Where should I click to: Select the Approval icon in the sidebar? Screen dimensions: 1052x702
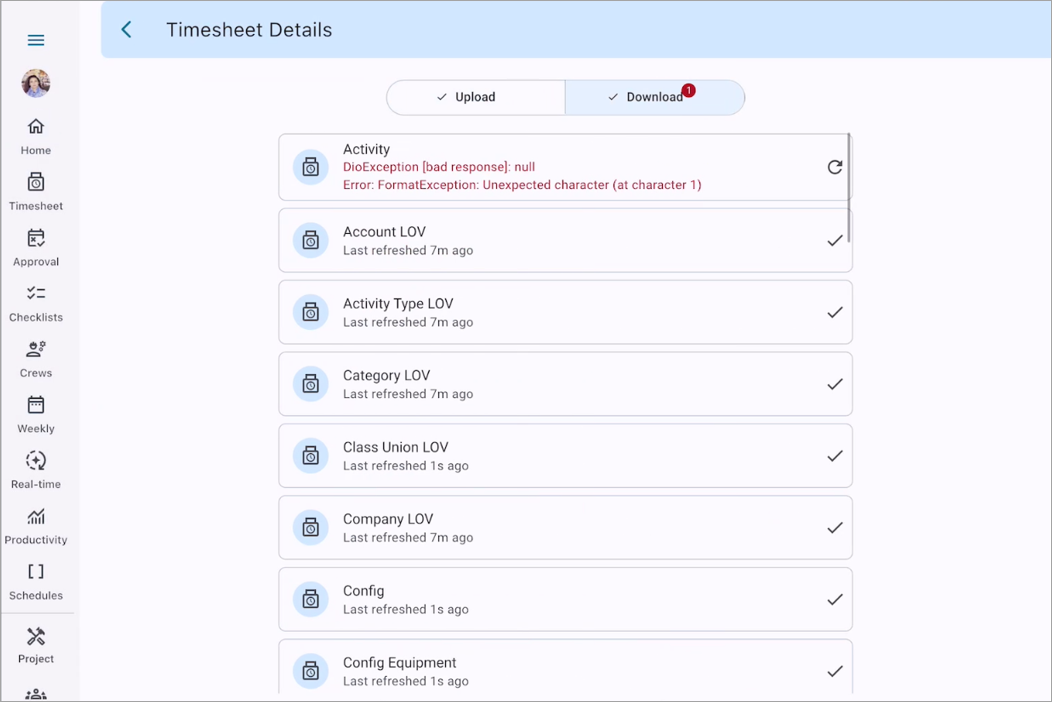point(36,245)
